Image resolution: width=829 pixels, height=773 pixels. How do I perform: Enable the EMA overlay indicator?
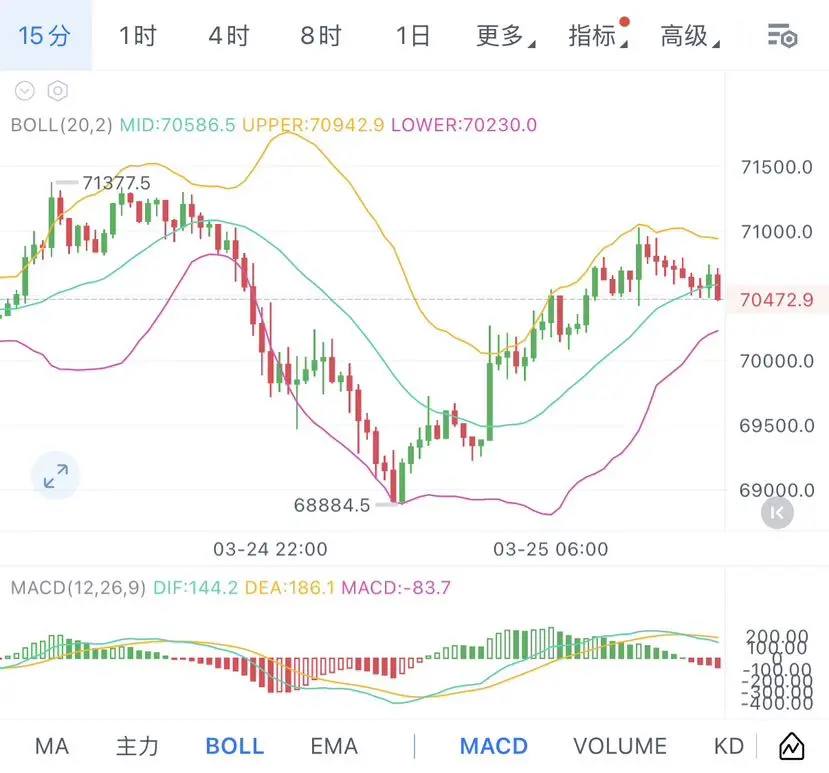point(334,746)
